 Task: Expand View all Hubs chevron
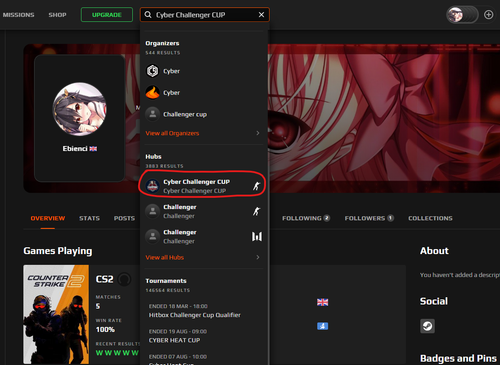point(258,257)
